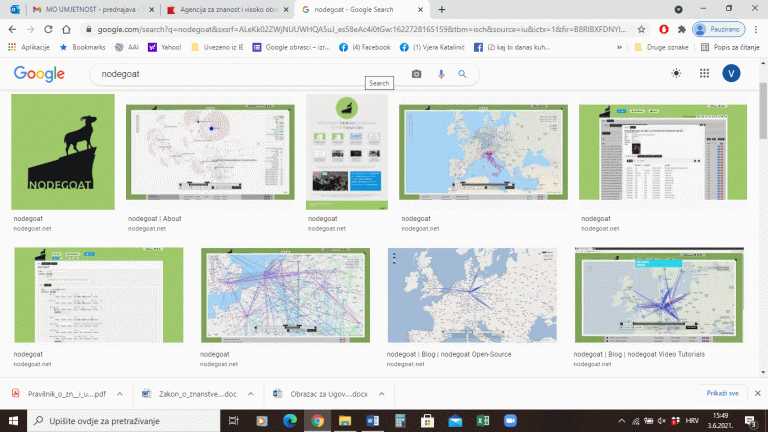Open the downloaded Zakon_o_znanstve doc file
This screenshot has width=768, height=432.
click(x=190, y=394)
